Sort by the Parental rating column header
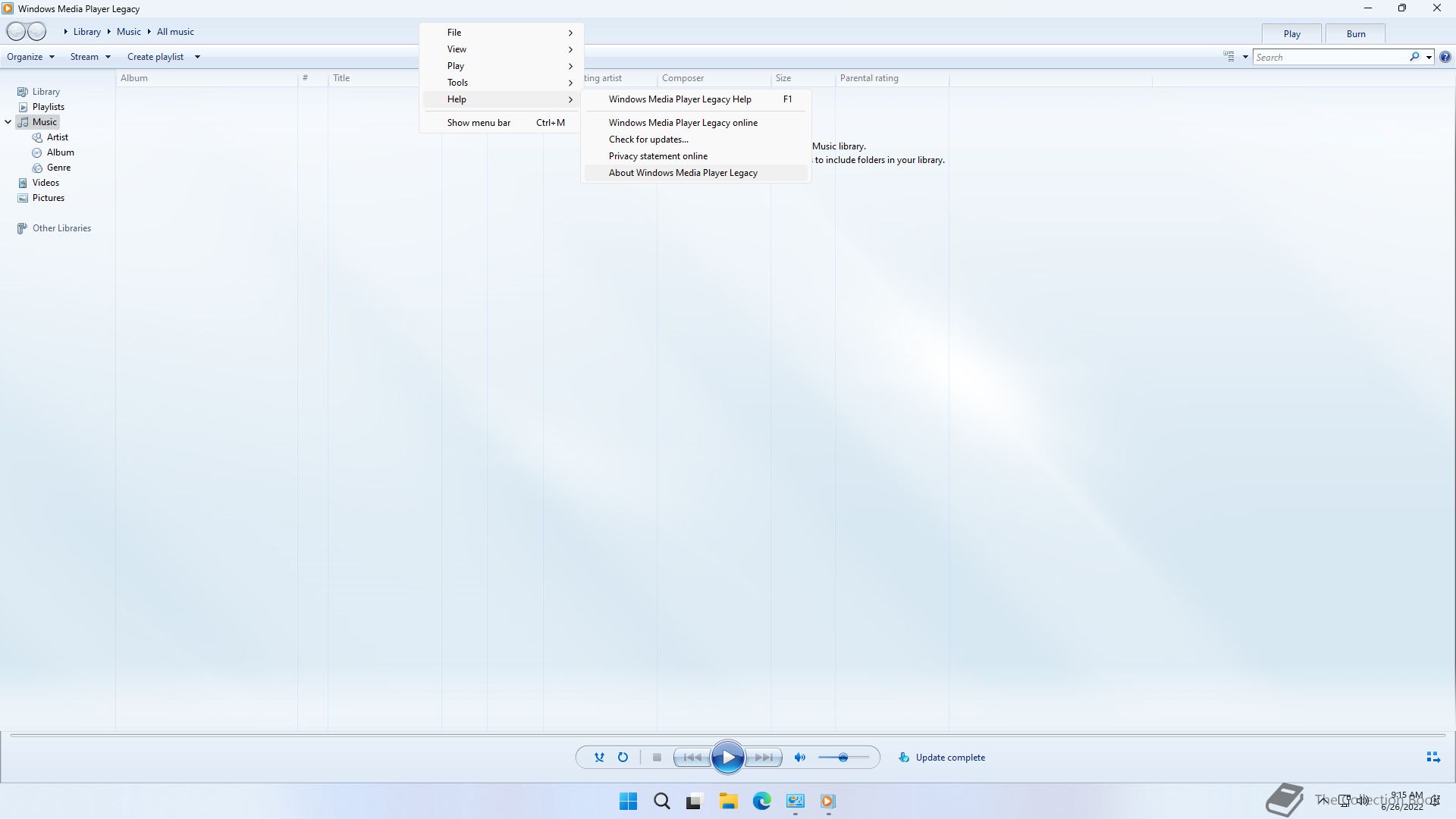Image resolution: width=1456 pixels, height=819 pixels. [892, 78]
